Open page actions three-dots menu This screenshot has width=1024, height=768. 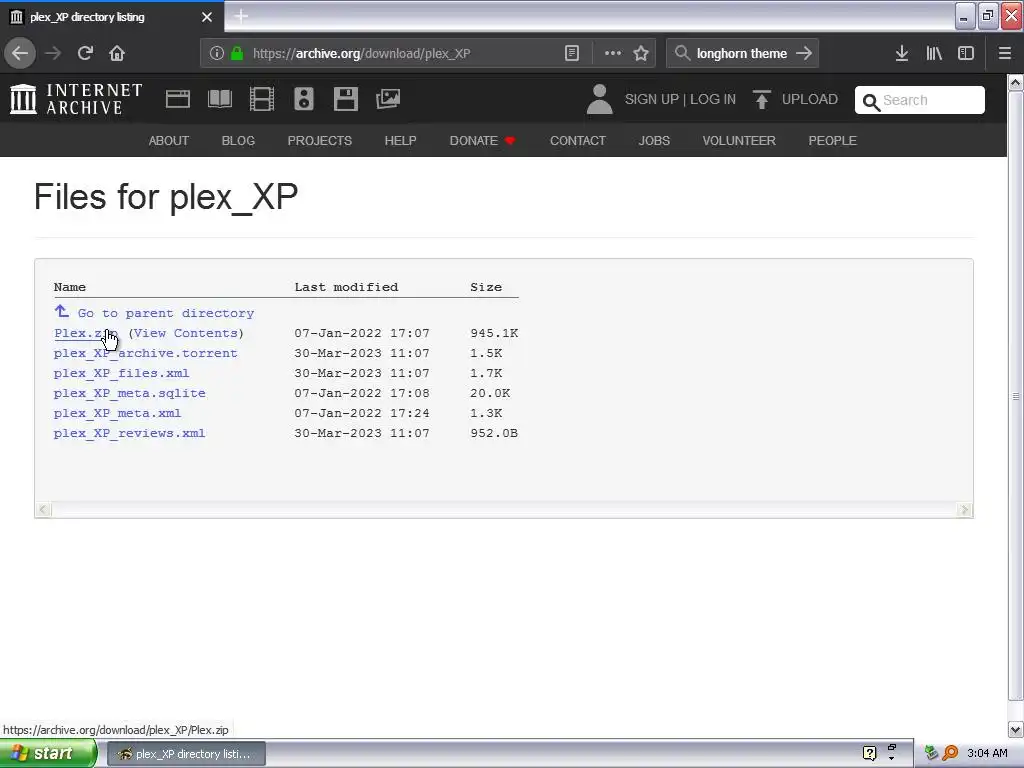pyautogui.click(x=613, y=54)
